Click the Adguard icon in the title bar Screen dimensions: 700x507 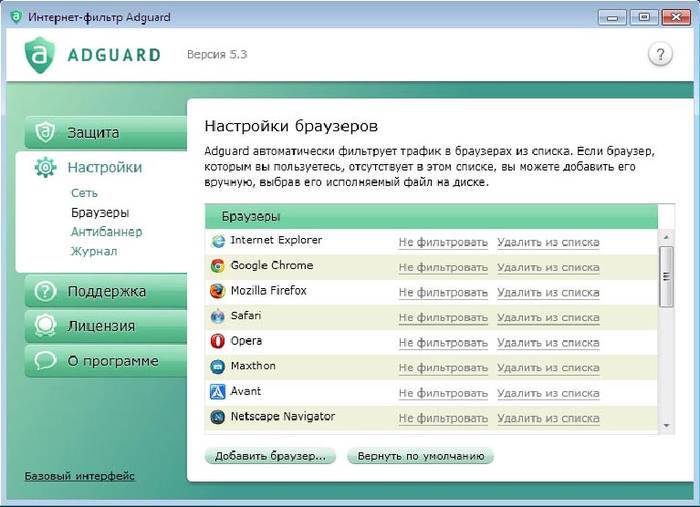pyautogui.click(x=16, y=17)
